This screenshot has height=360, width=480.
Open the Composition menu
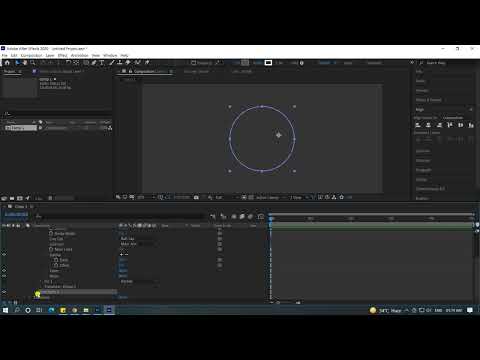31,55
